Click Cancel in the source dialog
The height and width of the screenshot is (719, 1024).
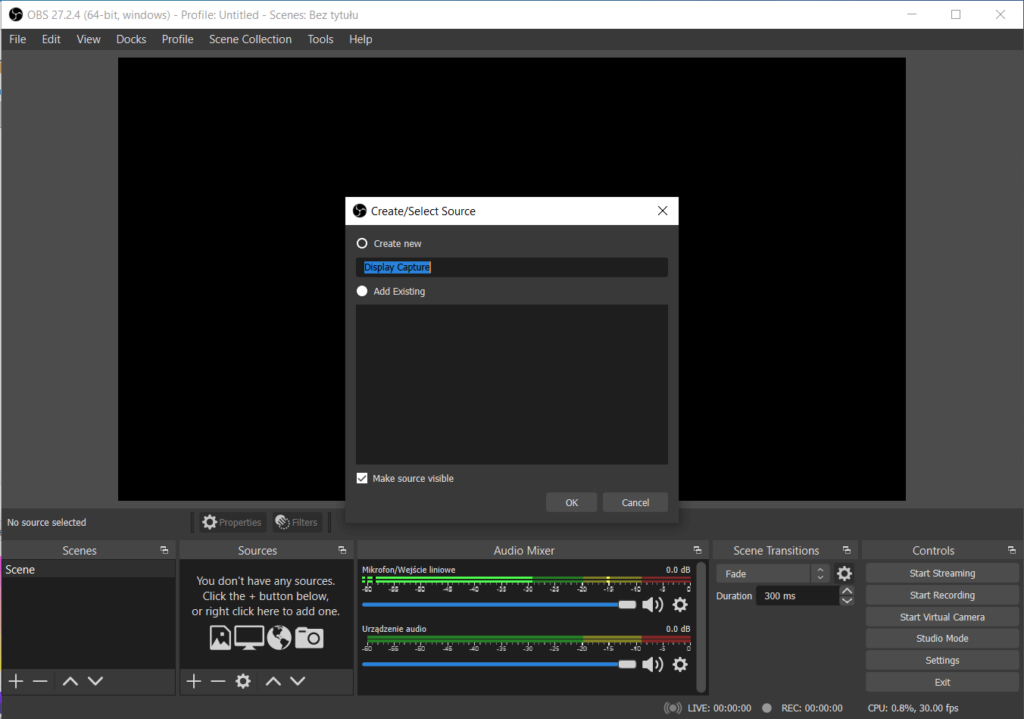635,502
